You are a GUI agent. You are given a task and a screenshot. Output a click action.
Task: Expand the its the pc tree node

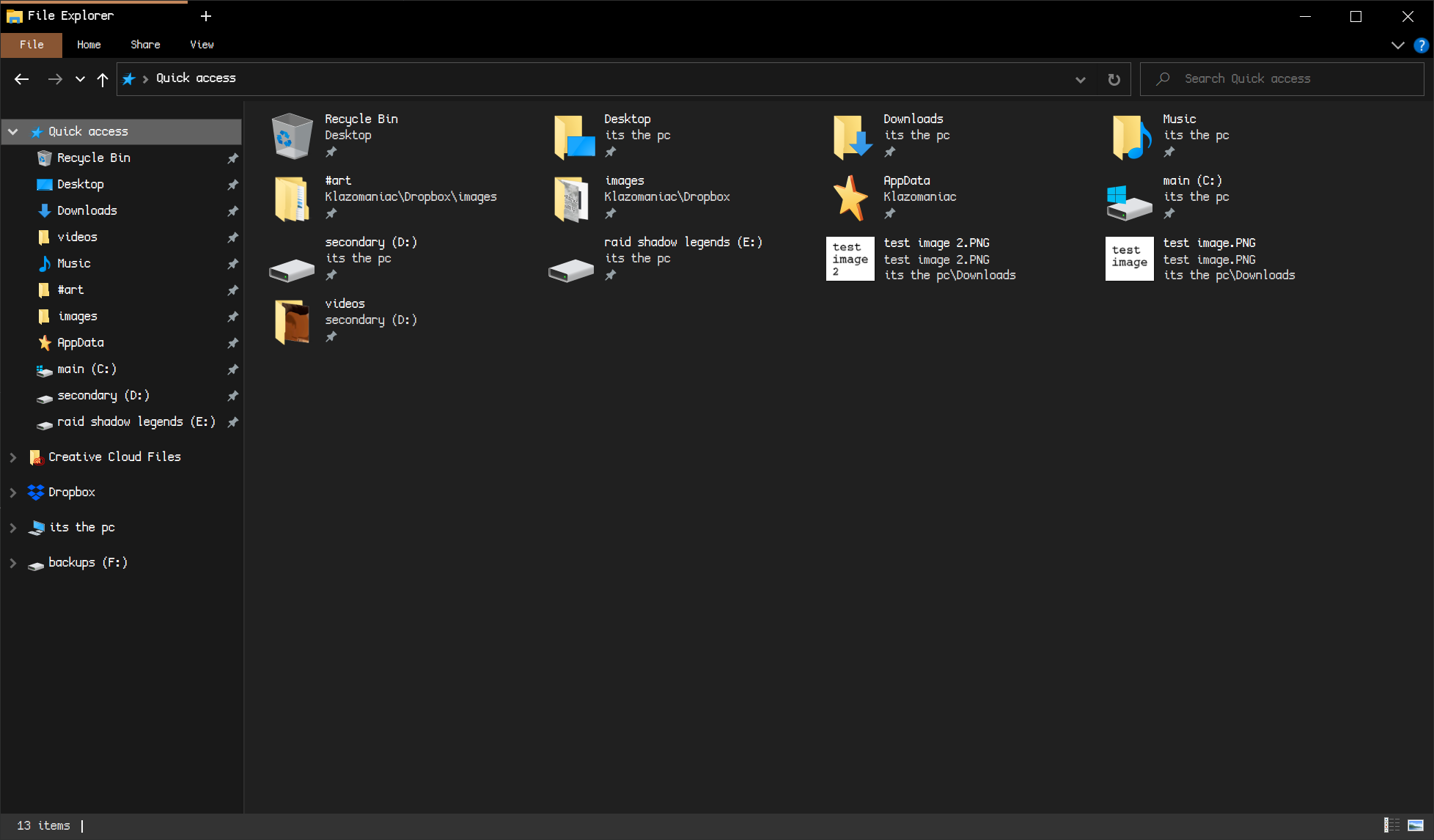pyautogui.click(x=13, y=528)
